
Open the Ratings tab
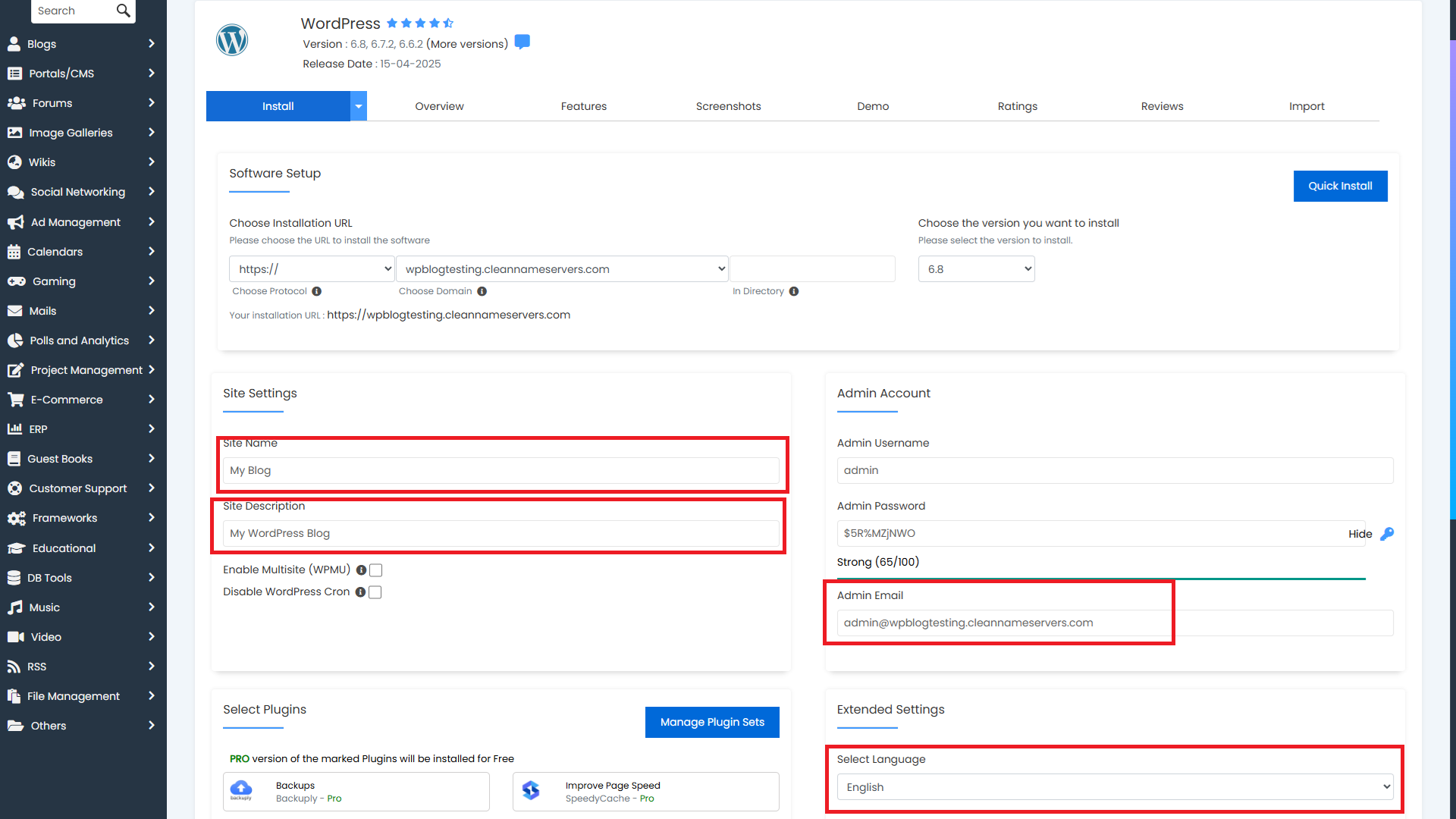(1018, 106)
